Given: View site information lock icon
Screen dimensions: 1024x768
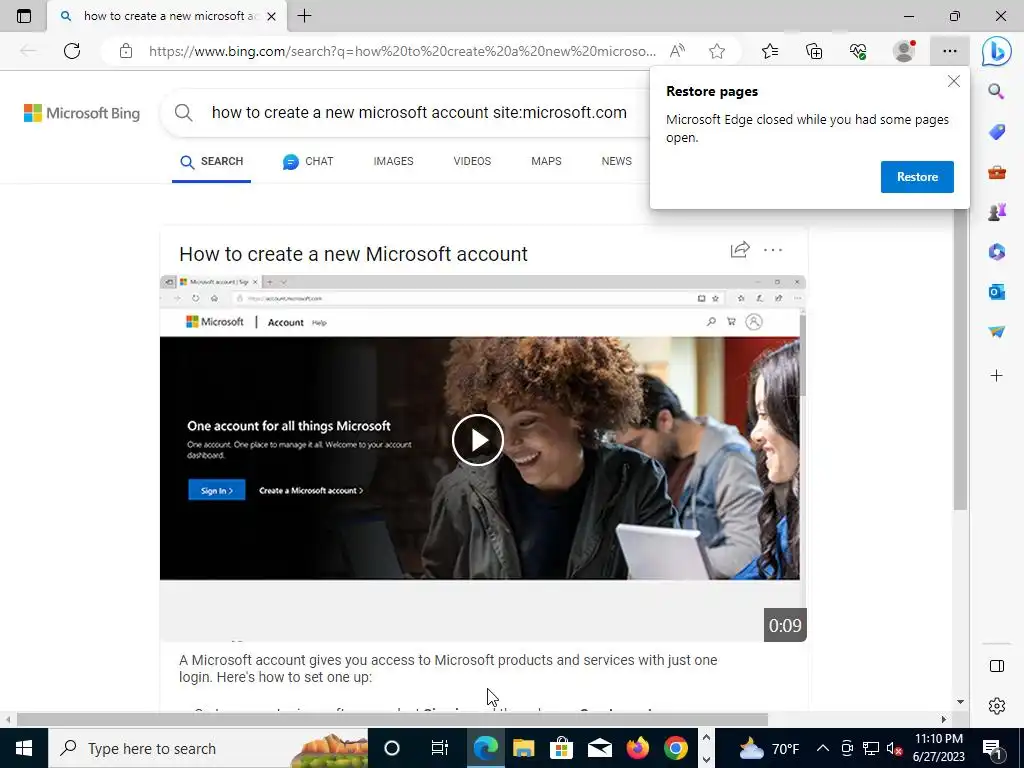Looking at the screenshot, I should pos(126,51).
